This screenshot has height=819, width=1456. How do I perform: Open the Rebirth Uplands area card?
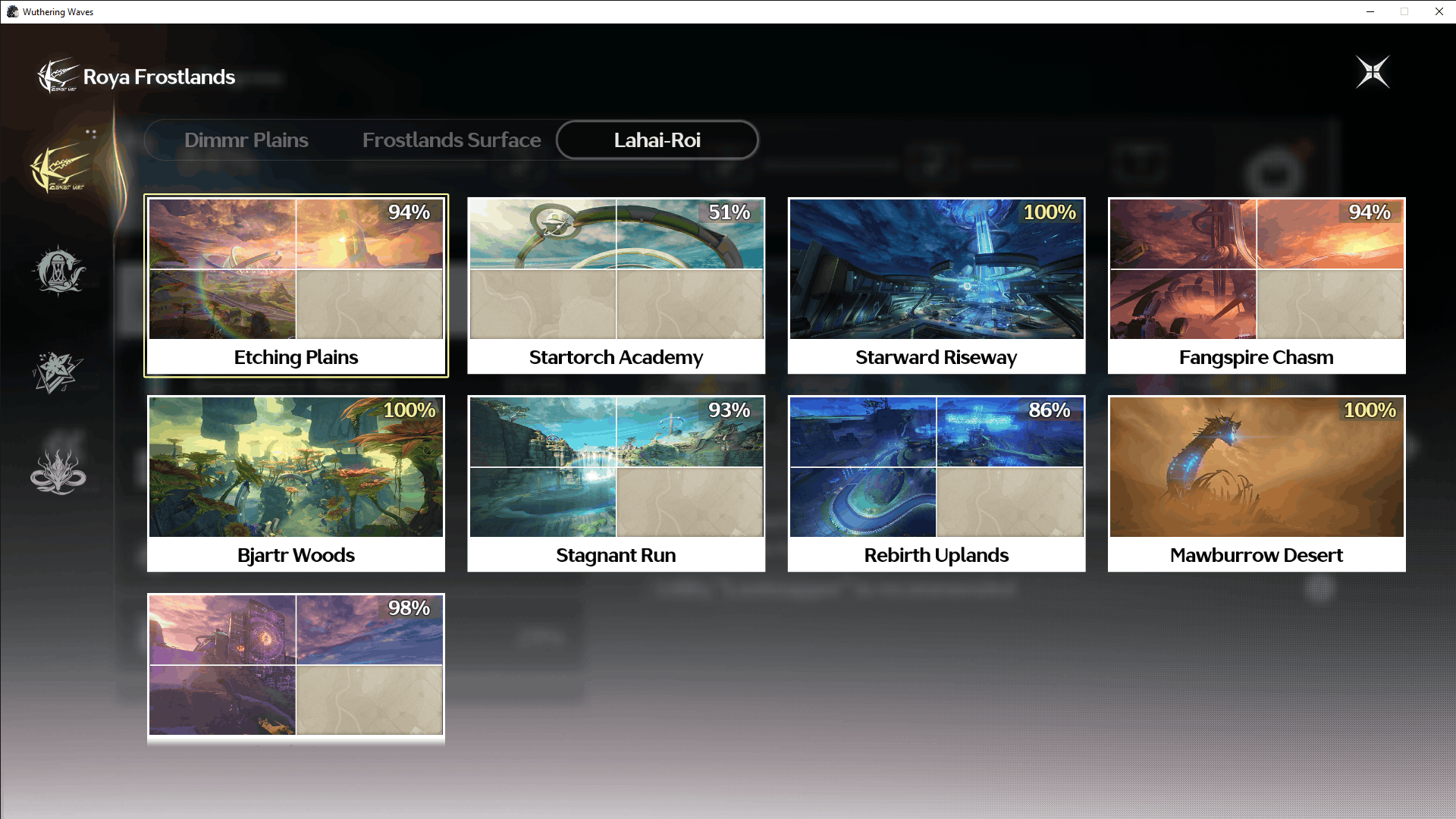tap(937, 484)
